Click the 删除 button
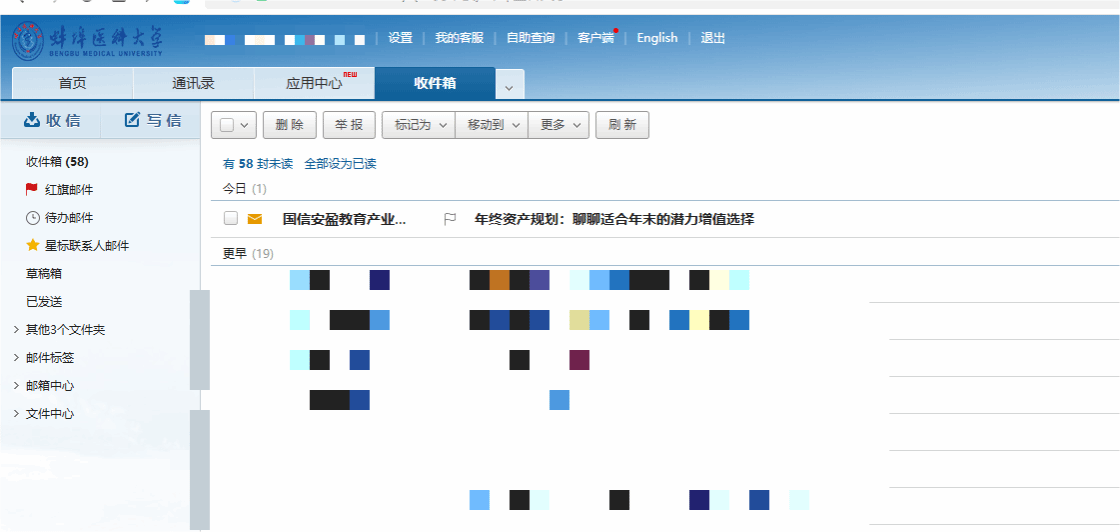 click(289, 125)
